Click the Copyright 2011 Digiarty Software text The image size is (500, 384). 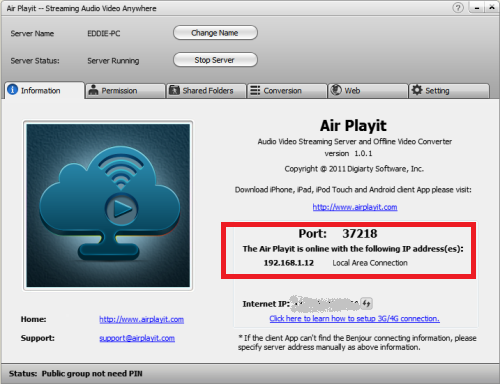(x=354, y=169)
